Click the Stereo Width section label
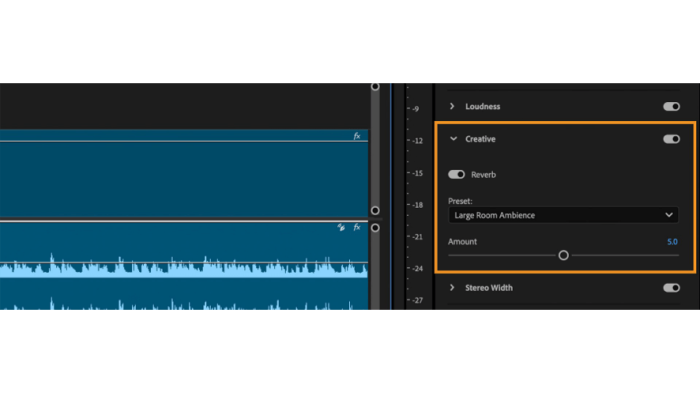 pyautogui.click(x=489, y=288)
